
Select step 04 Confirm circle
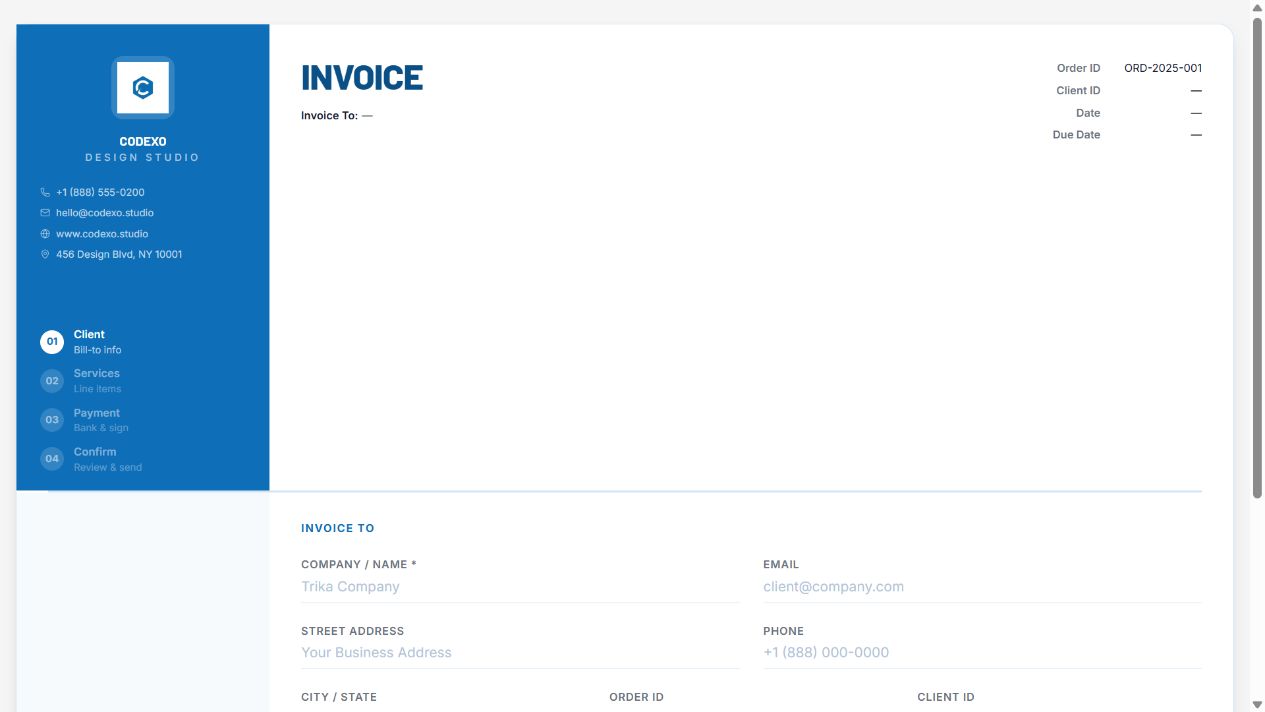tap(52, 459)
